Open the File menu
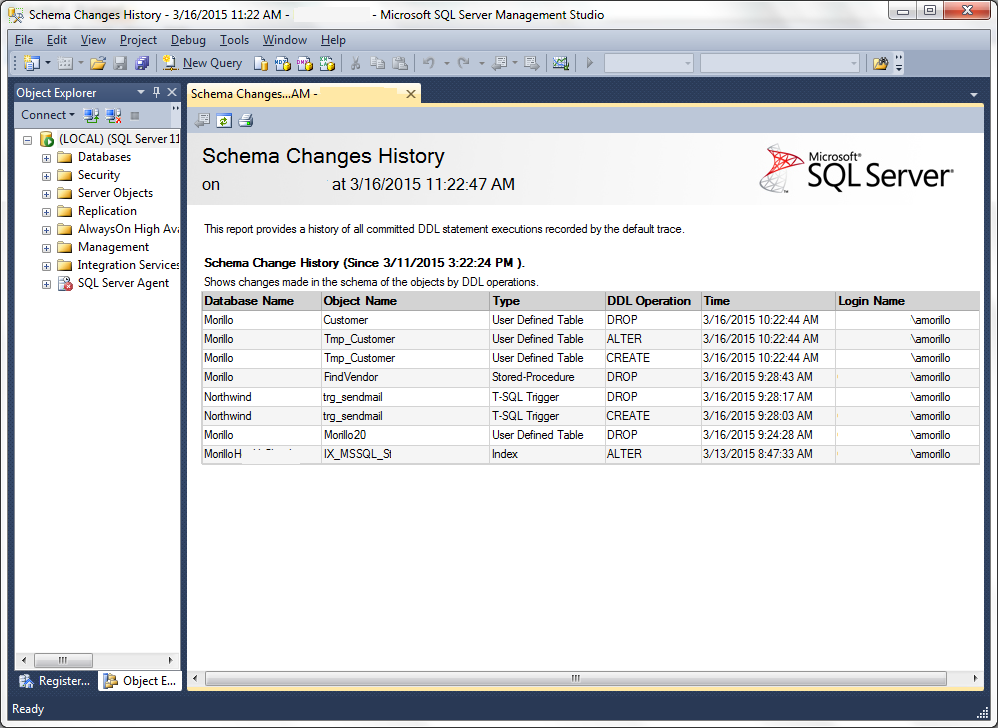 coord(24,40)
